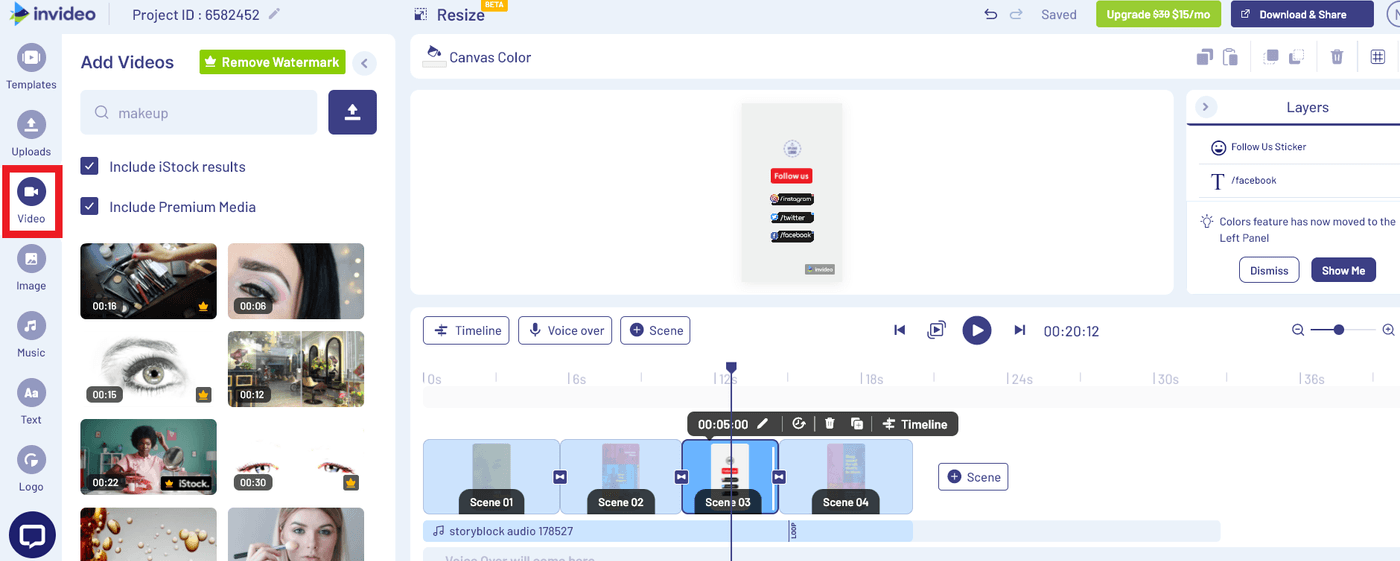1400x561 pixels.
Task: Add a scene with the Scene button after Scene 04
Action: tap(973, 477)
